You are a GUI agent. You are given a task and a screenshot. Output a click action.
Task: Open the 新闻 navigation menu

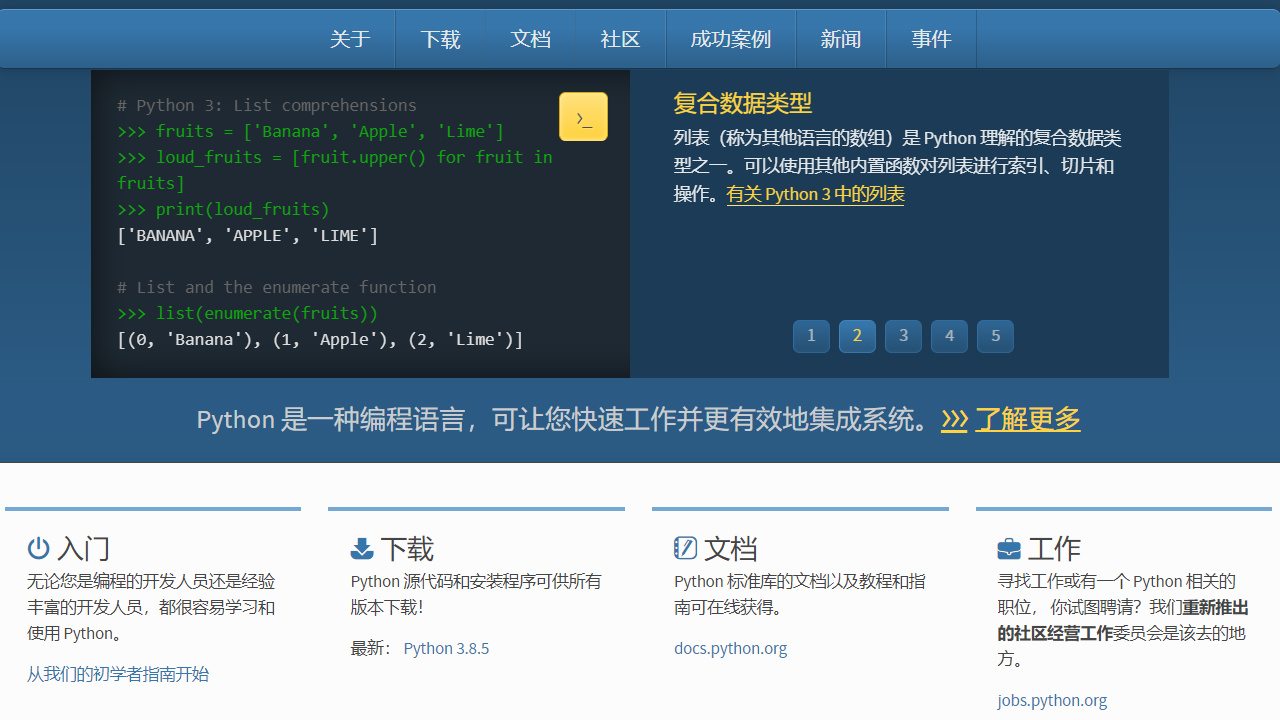(840, 39)
